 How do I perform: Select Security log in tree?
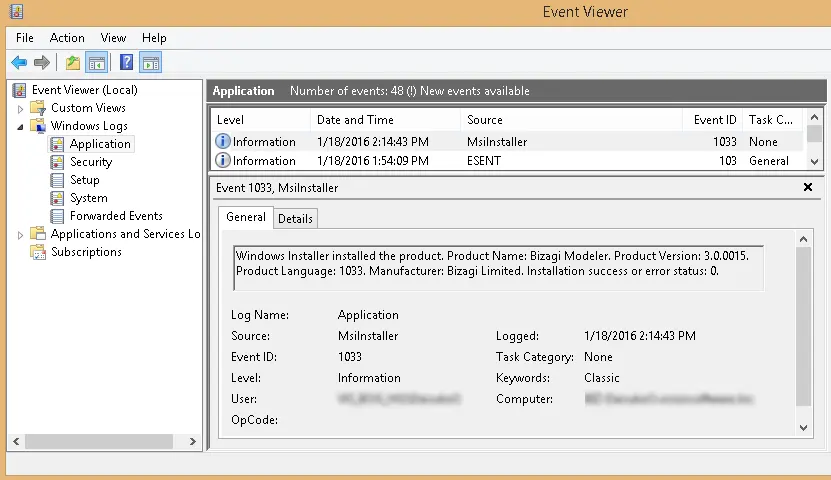[x=91, y=162]
